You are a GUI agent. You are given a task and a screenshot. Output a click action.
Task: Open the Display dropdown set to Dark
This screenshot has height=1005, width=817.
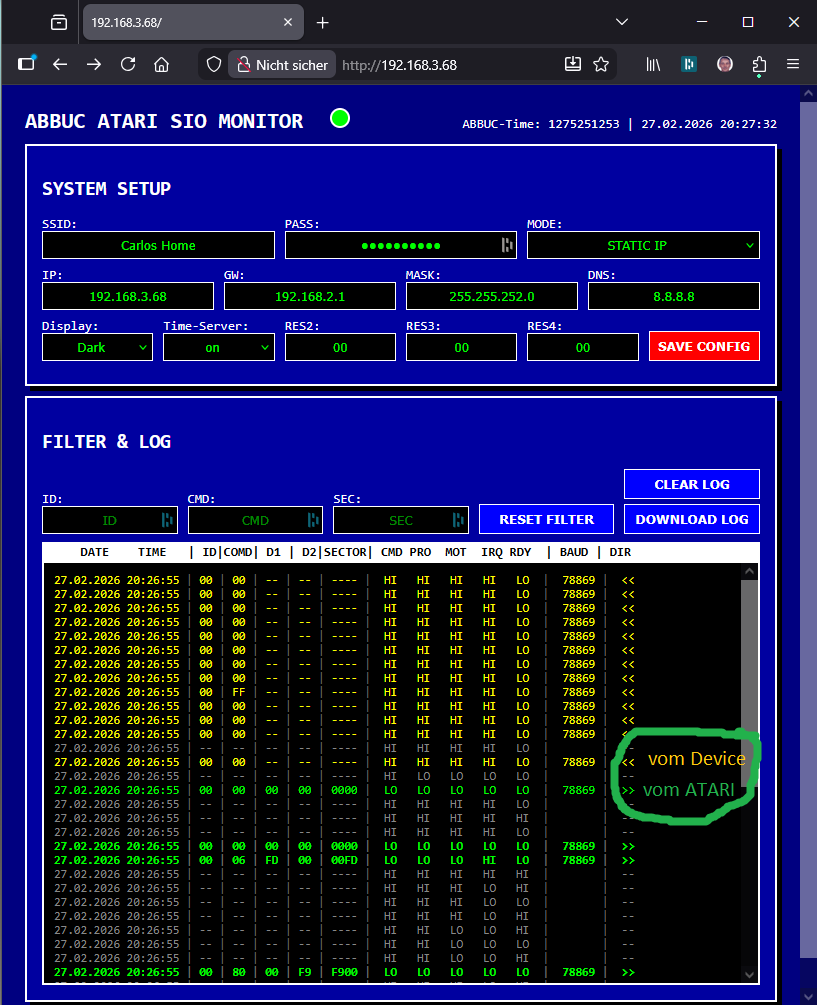97,346
